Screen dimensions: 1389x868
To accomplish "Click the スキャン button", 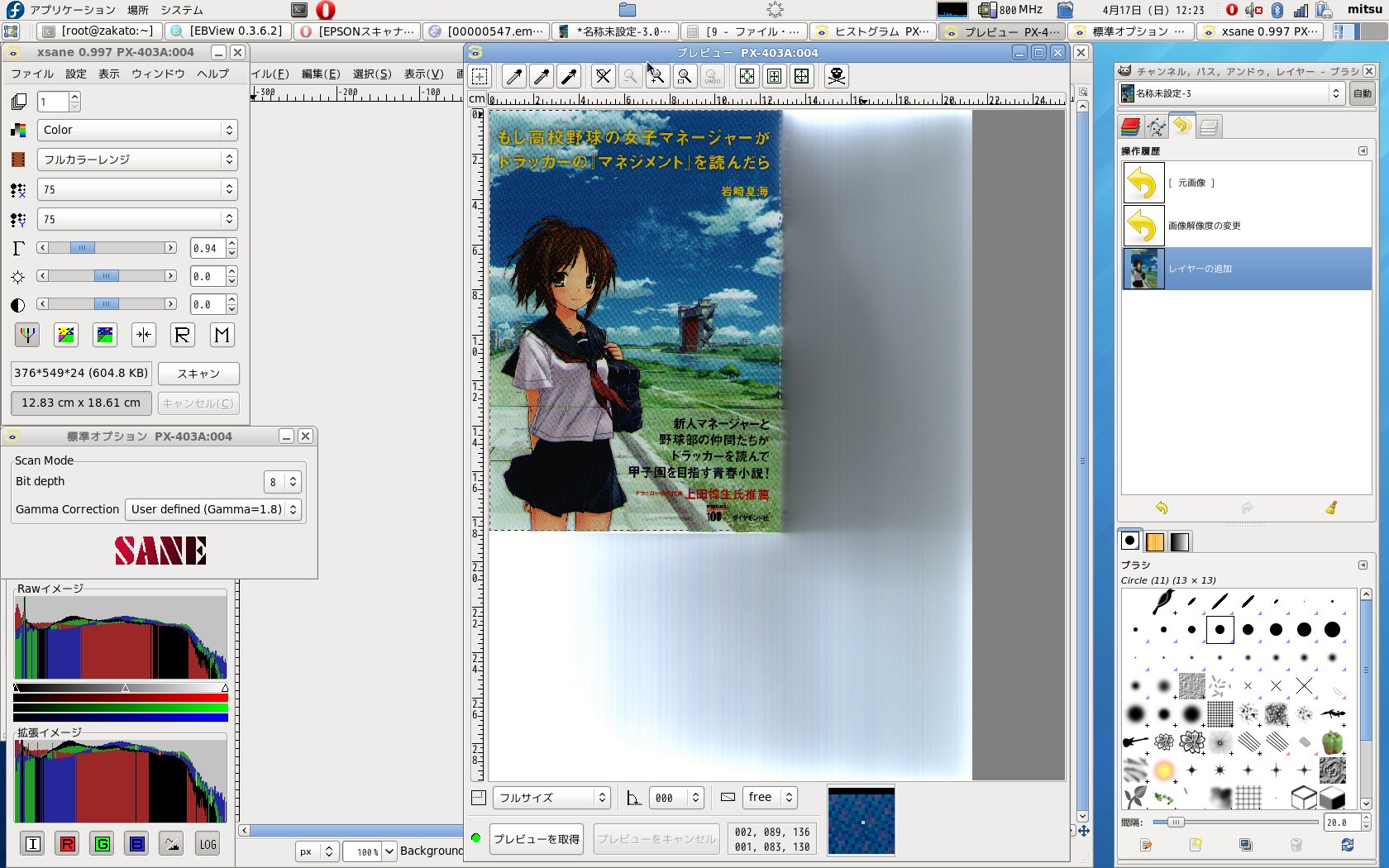I will click(198, 374).
